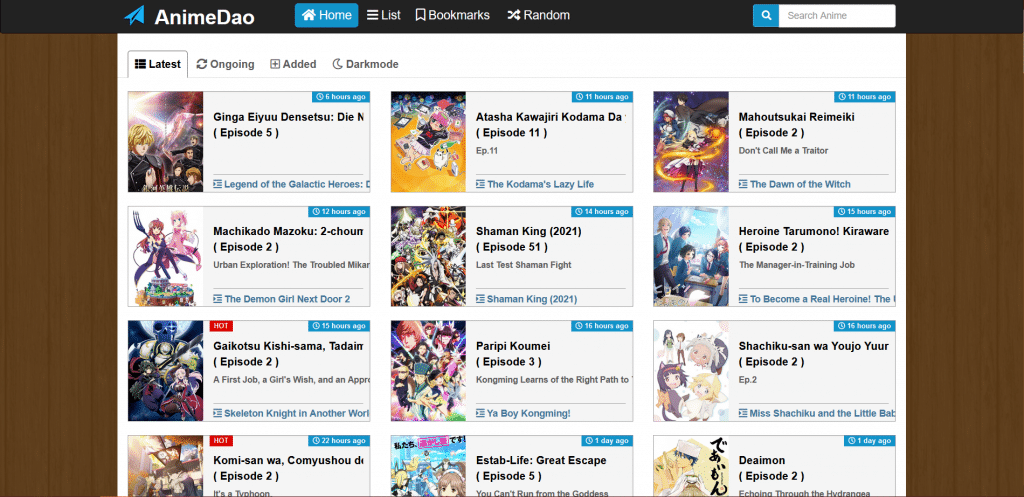The width and height of the screenshot is (1024, 497).
Task: Switch to the Latest tab
Action: click(x=158, y=64)
